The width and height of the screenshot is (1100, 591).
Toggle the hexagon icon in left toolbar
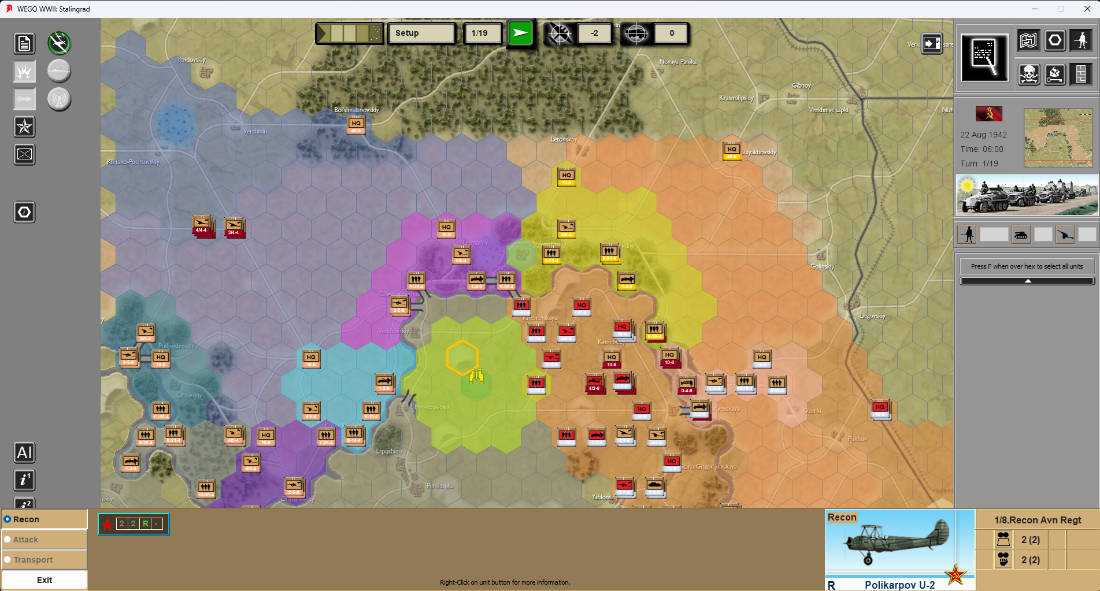point(25,212)
